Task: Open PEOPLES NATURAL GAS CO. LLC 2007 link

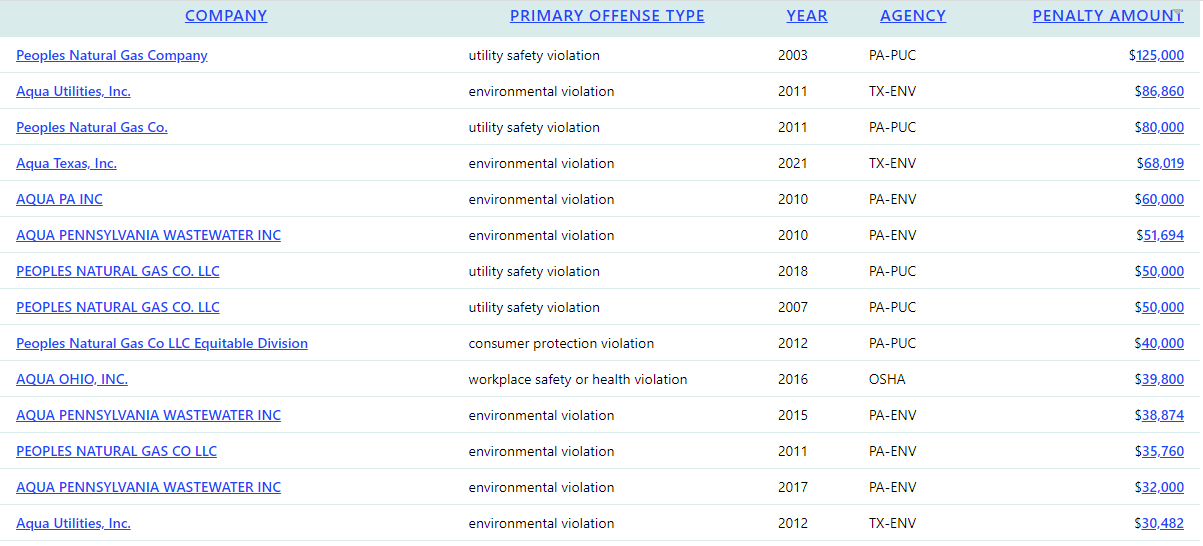Action: click(x=118, y=307)
